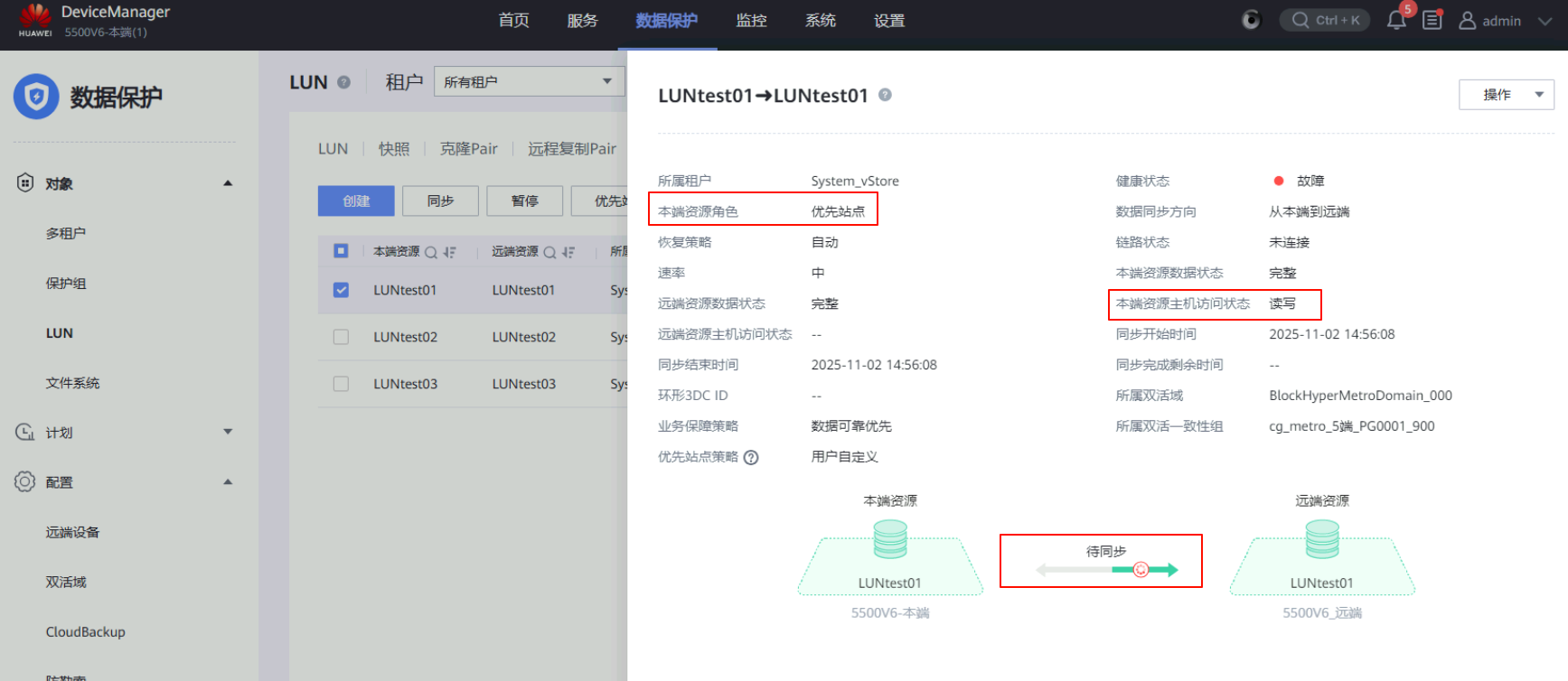Click the 优先站点策略 help question icon
The height and width of the screenshot is (681, 1568).
[751, 458]
